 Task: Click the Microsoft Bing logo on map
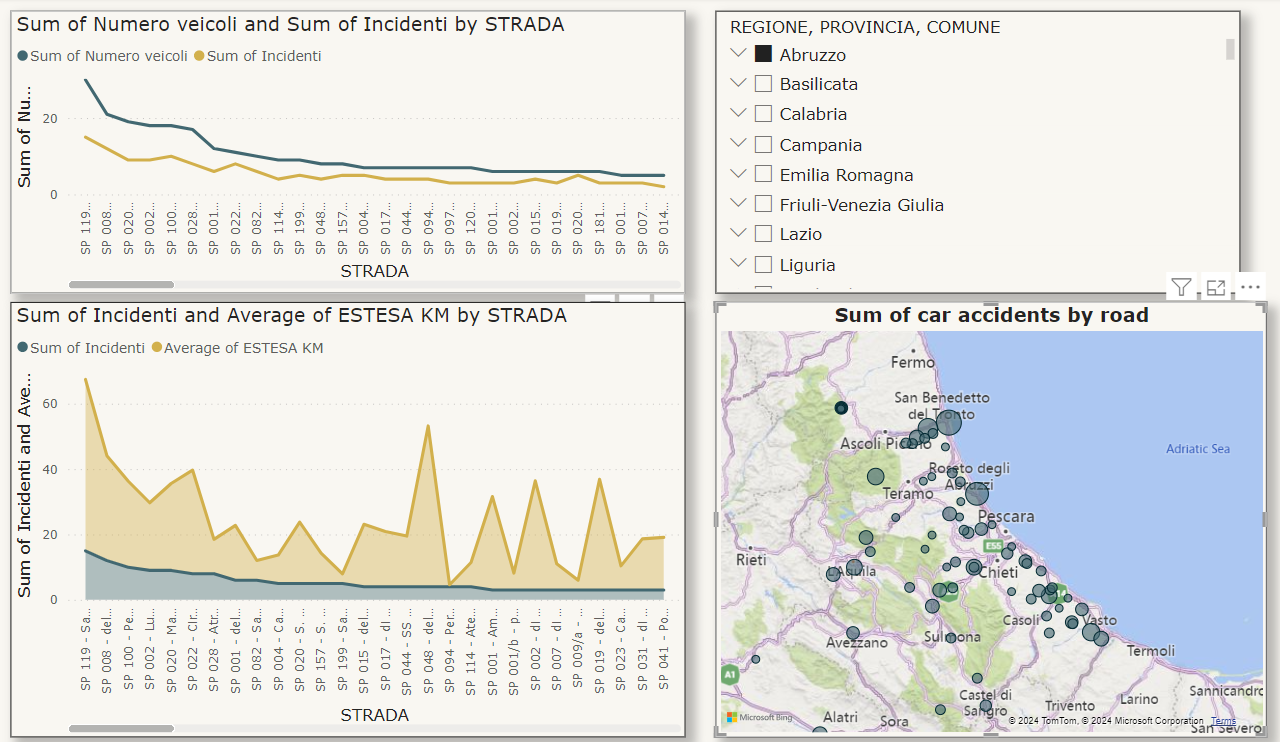(x=760, y=718)
